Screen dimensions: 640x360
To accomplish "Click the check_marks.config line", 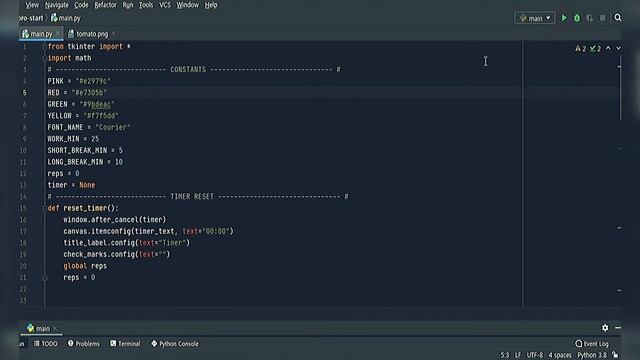I will pos(117,255).
